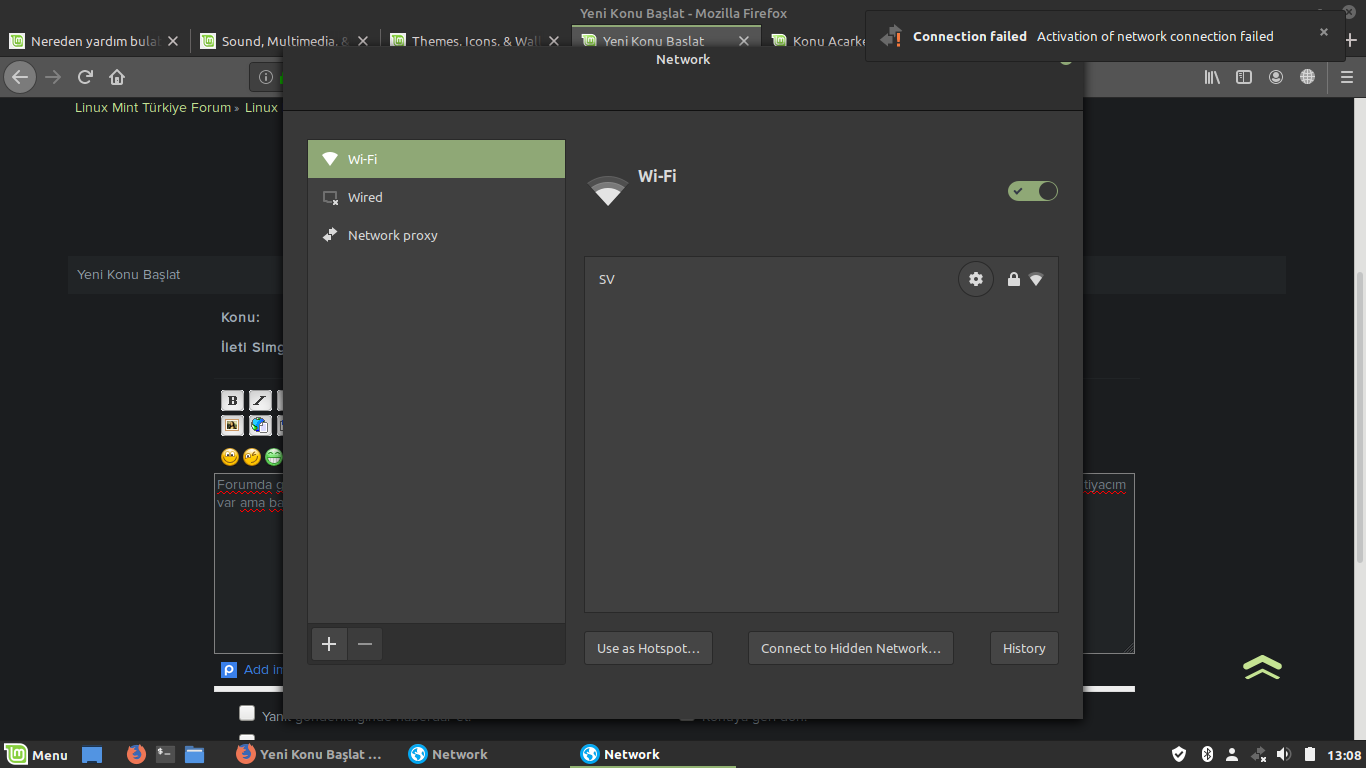Open Network proxy settings
Image resolution: width=1366 pixels, height=768 pixels.
click(x=436, y=235)
